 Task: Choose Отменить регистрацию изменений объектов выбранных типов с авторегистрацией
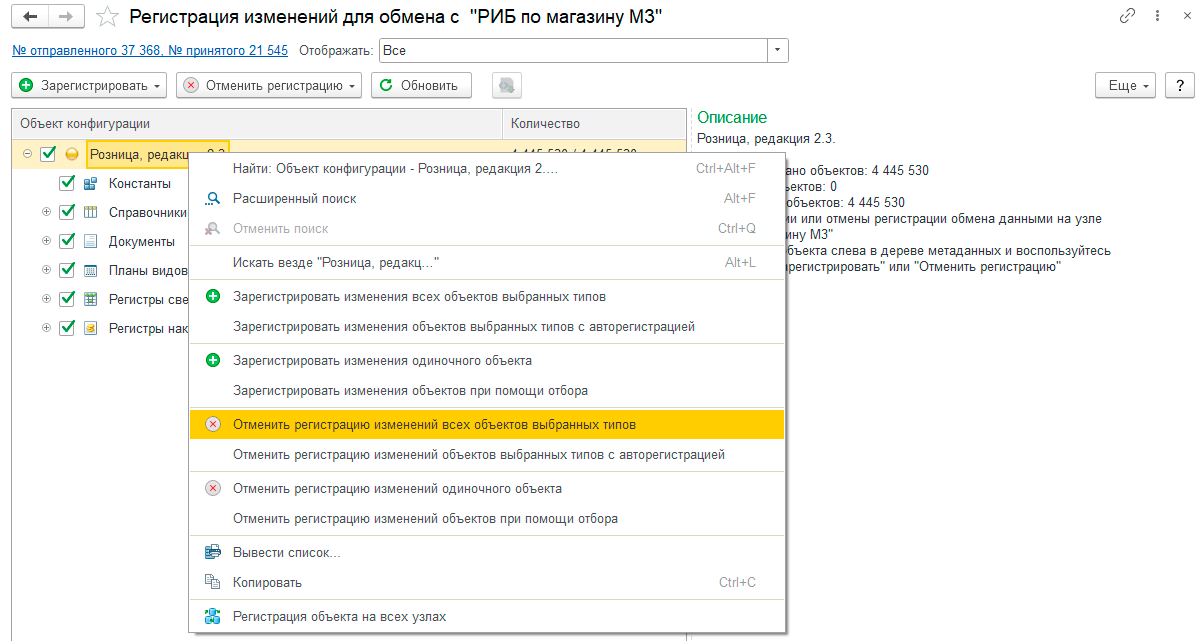click(x=486, y=454)
